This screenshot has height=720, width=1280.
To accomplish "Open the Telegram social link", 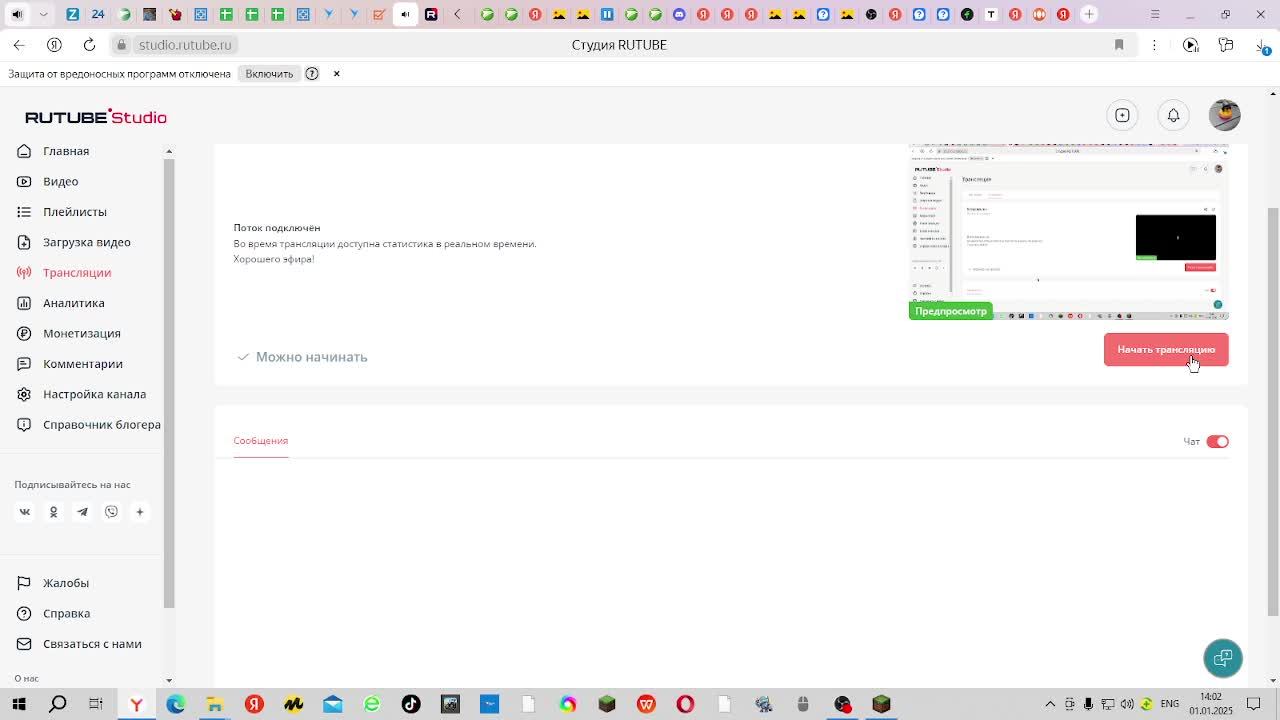I will coord(82,512).
